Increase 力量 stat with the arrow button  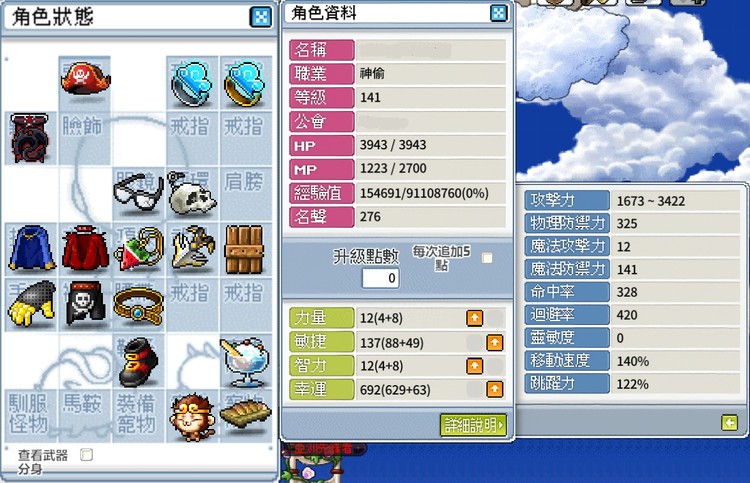click(474, 318)
